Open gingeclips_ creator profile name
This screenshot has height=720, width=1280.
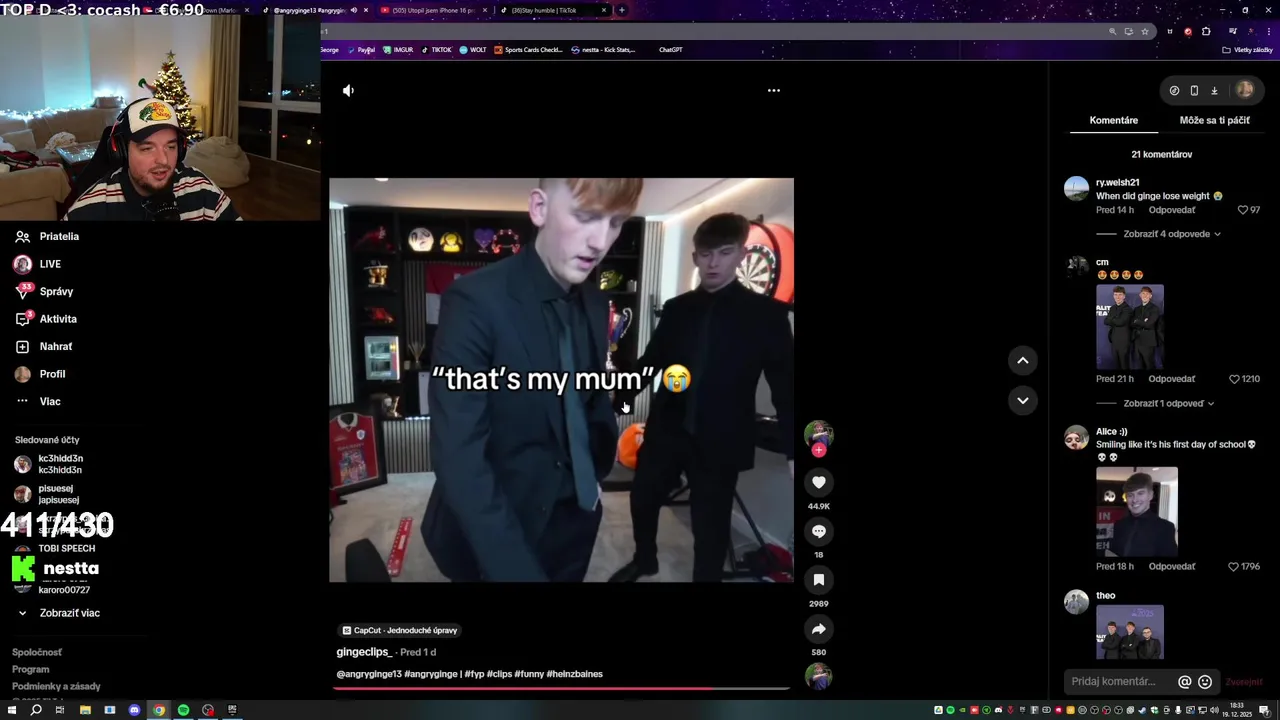pos(364,652)
